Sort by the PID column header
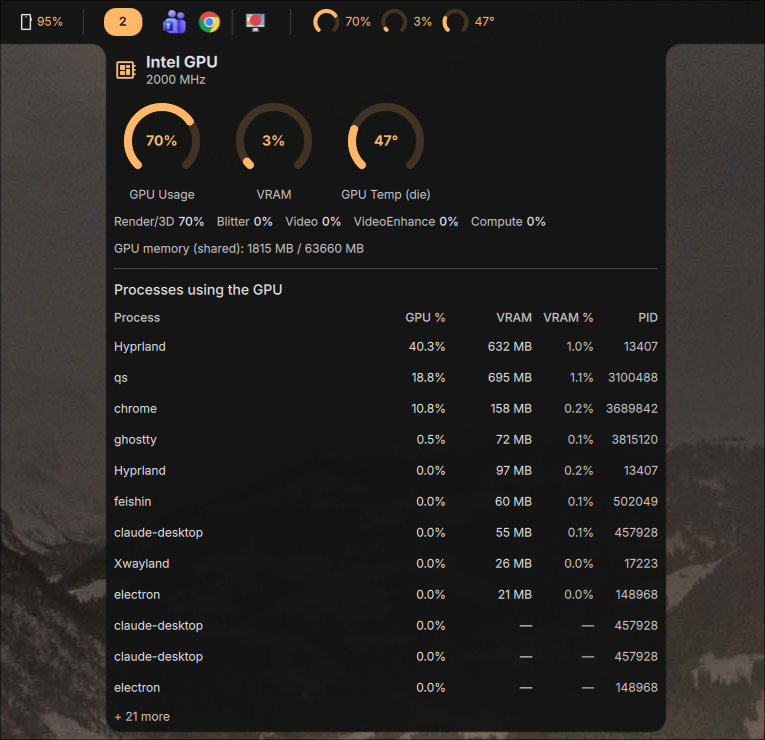Viewport: 765px width, 740px height. point(648,318)
